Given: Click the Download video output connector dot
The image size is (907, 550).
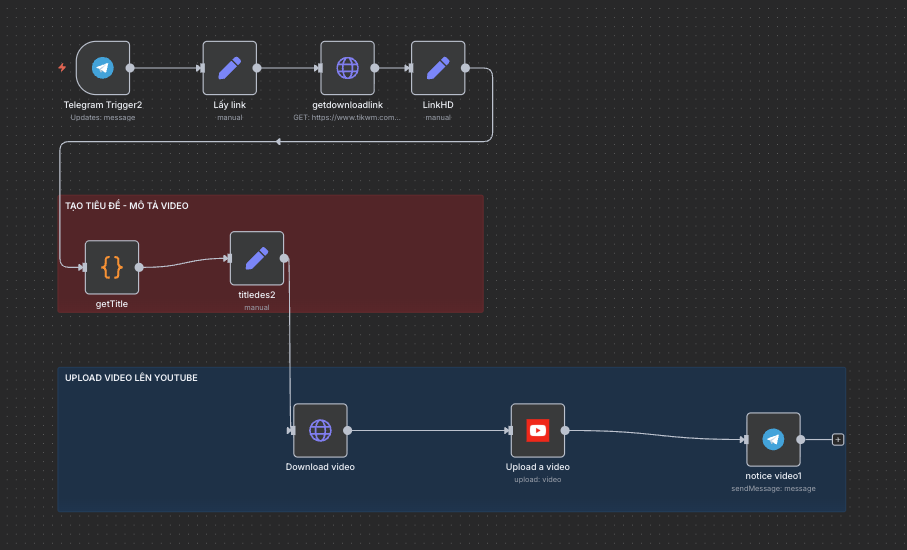Looking at the screenshot, I should click(x=348, y=430).
